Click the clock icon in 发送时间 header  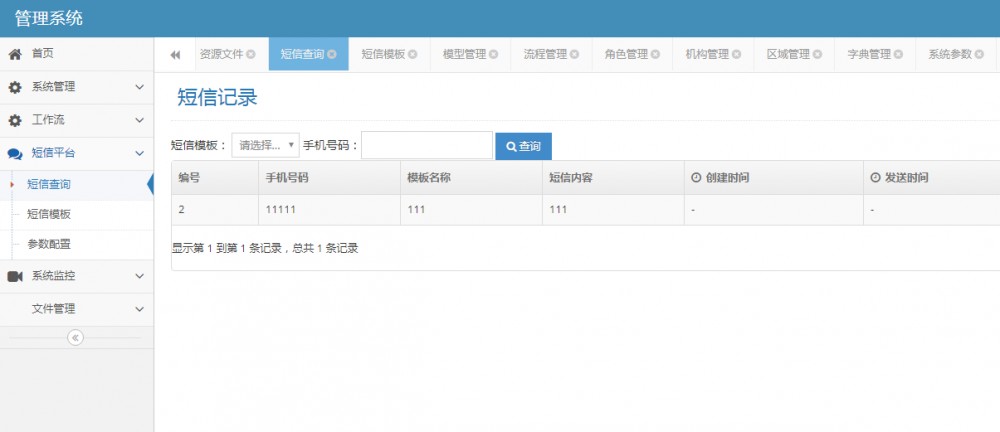pos(875,178)
